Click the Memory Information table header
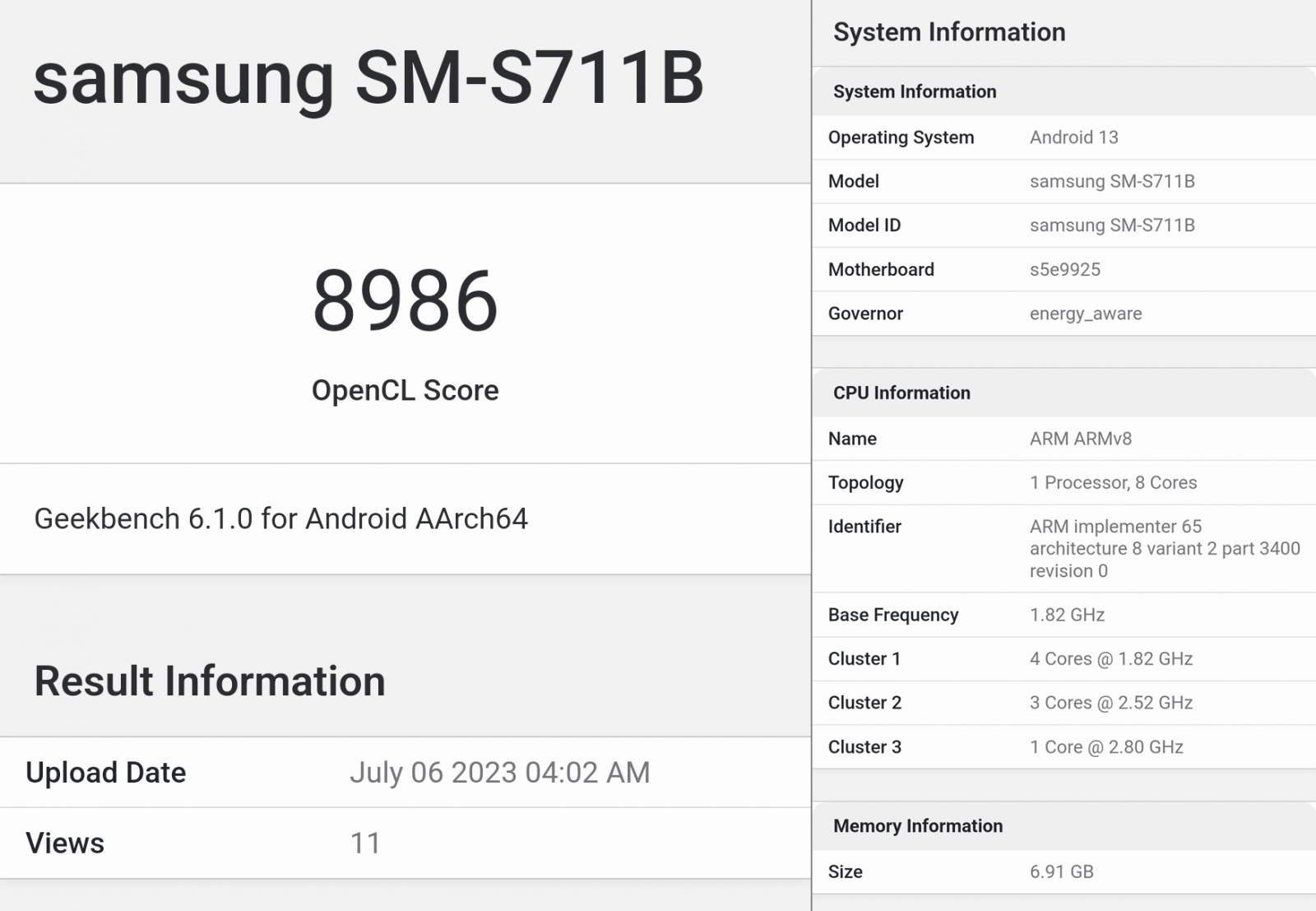This screenshot has height=911, width=1316. pyautogui.click(x=918, y=825)
